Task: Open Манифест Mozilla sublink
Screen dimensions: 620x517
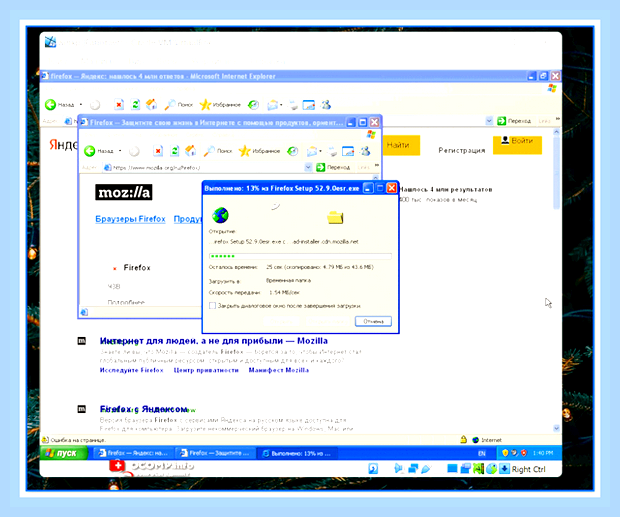Action: coord(278,370)
